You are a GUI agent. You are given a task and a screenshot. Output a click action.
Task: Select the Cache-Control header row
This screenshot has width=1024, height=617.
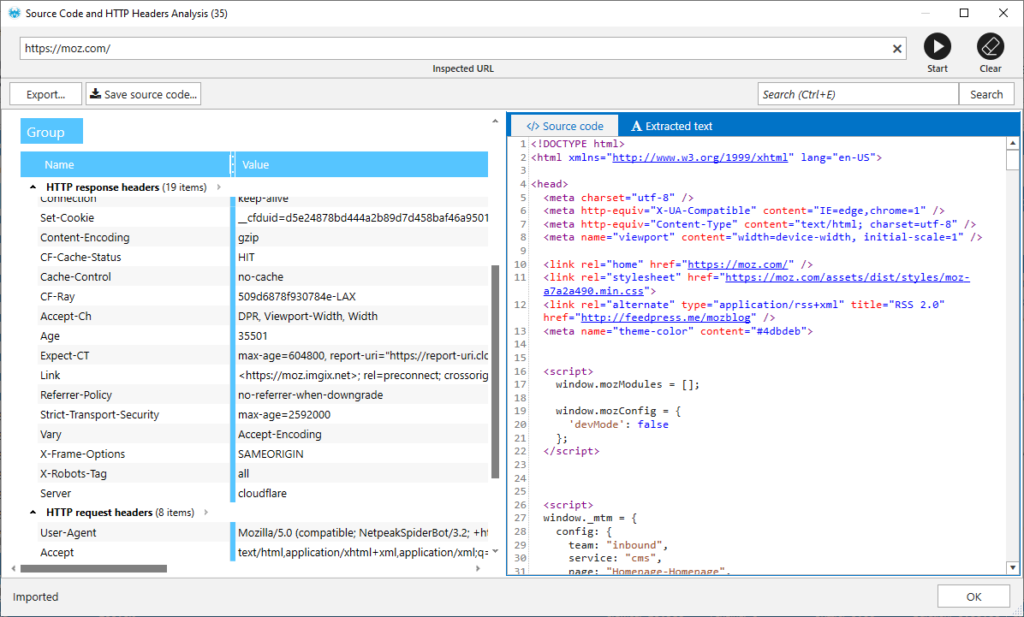pos(263,276)
